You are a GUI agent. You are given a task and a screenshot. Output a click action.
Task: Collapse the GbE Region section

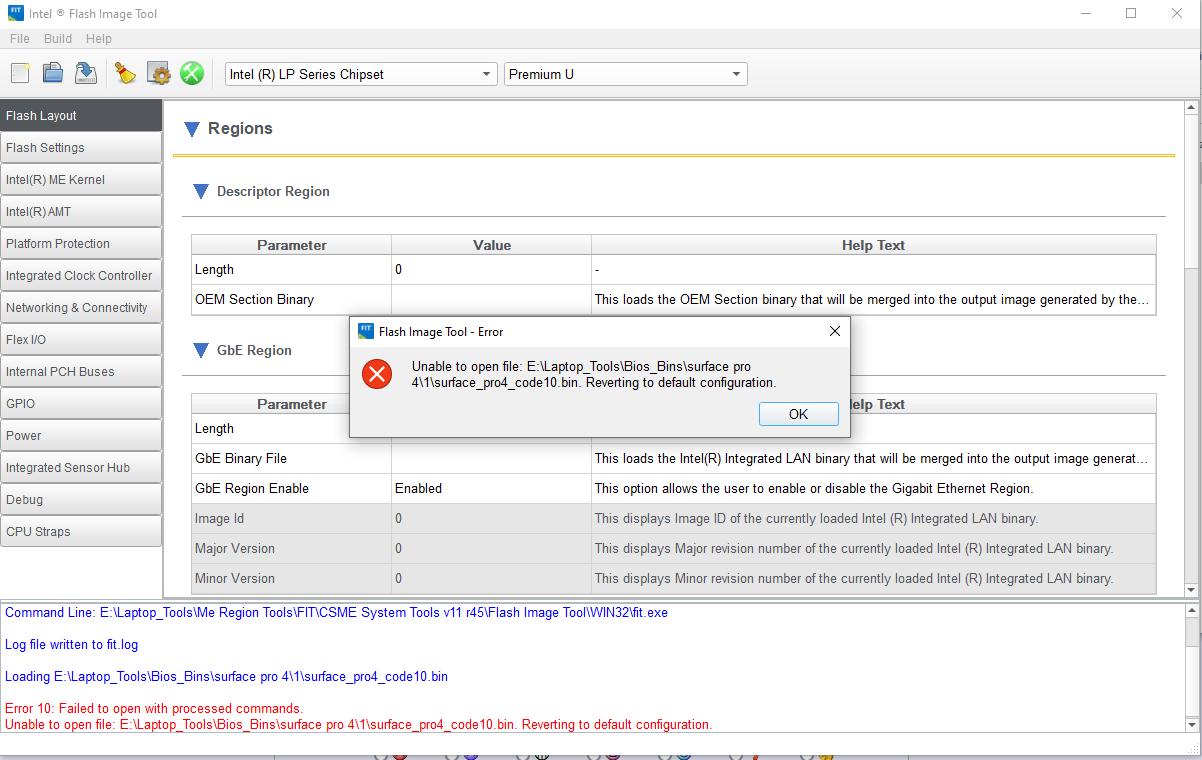[200, 351]
